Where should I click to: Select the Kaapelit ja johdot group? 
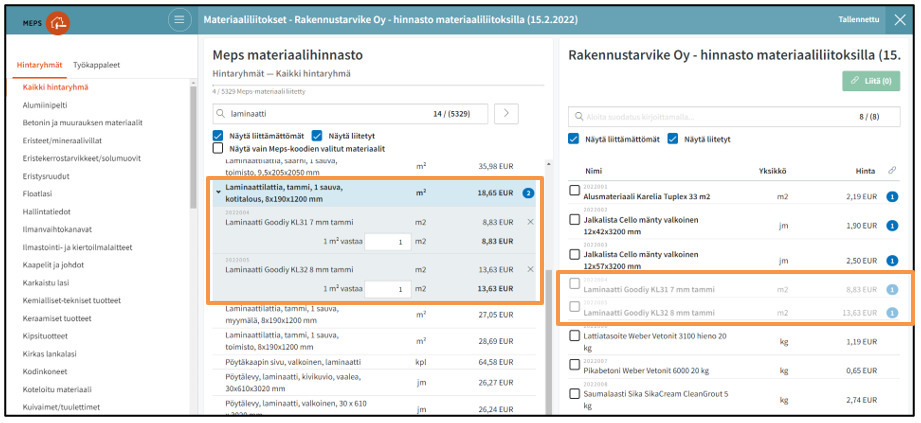tap(53, 265)
